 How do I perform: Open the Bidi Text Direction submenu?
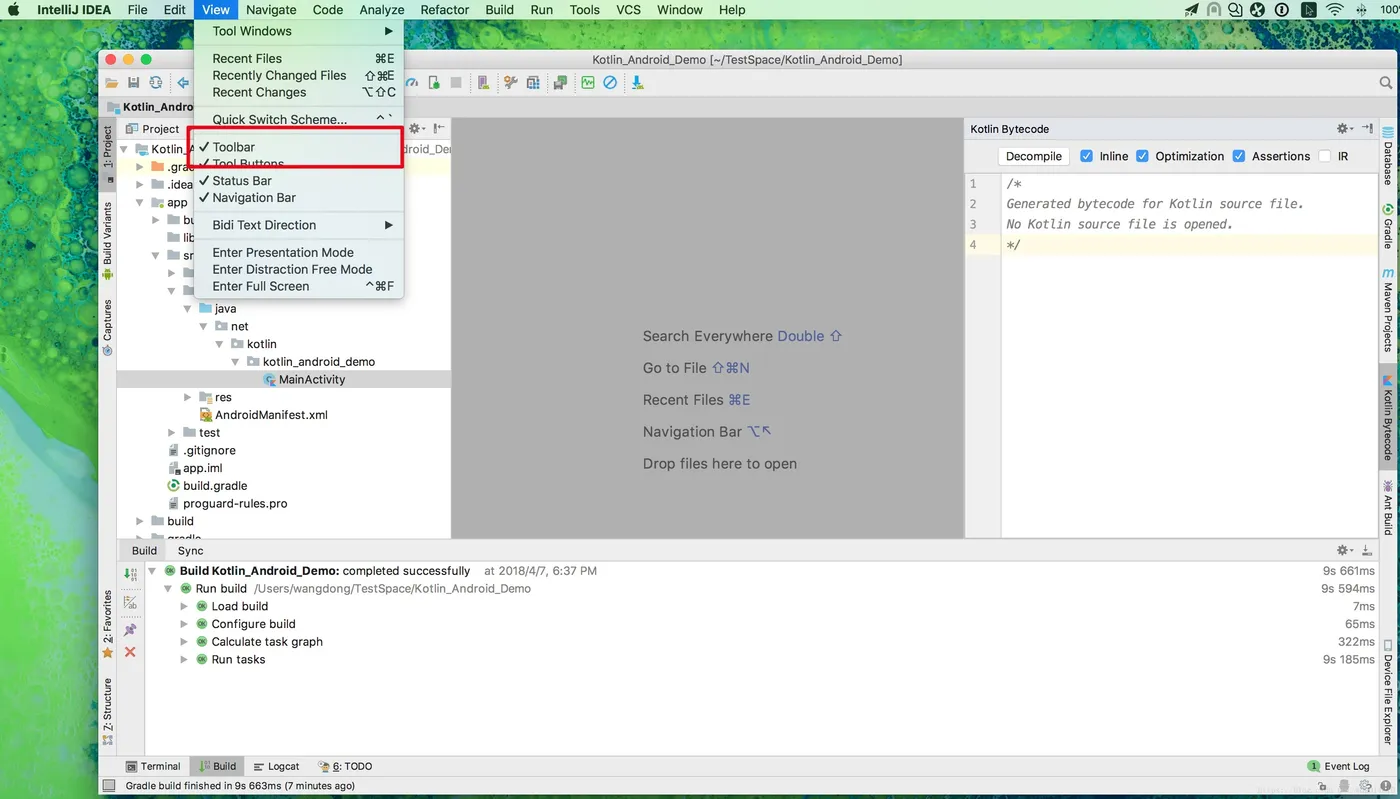tap(298, 225)
